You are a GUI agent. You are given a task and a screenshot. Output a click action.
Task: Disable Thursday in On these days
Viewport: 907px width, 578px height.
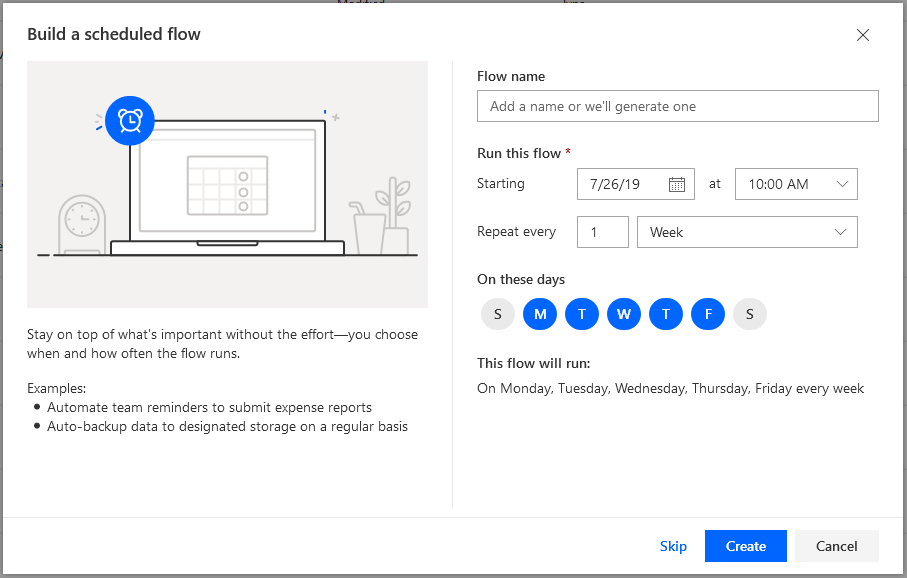point(666,314)
